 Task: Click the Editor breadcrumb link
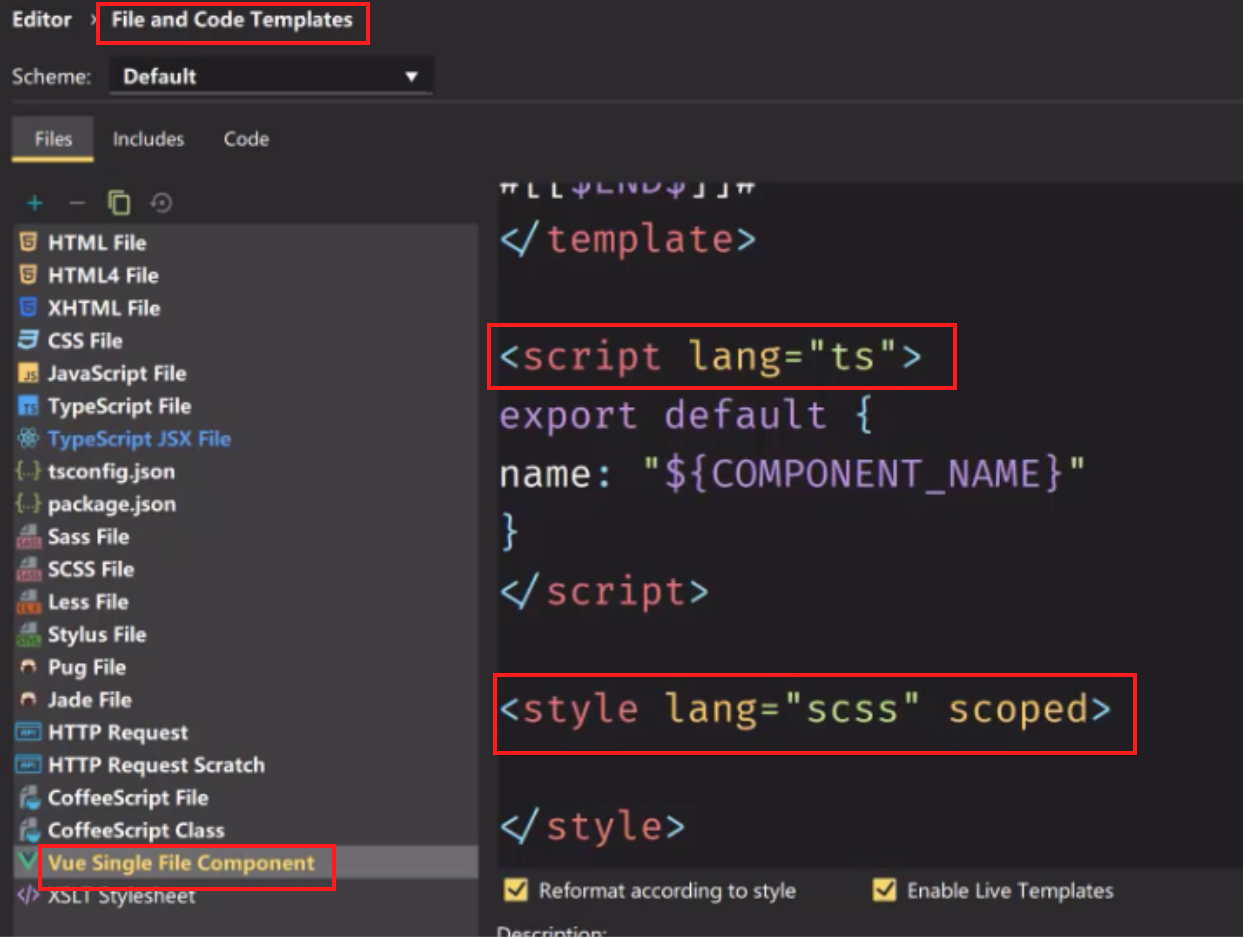[x=42, y=20]
